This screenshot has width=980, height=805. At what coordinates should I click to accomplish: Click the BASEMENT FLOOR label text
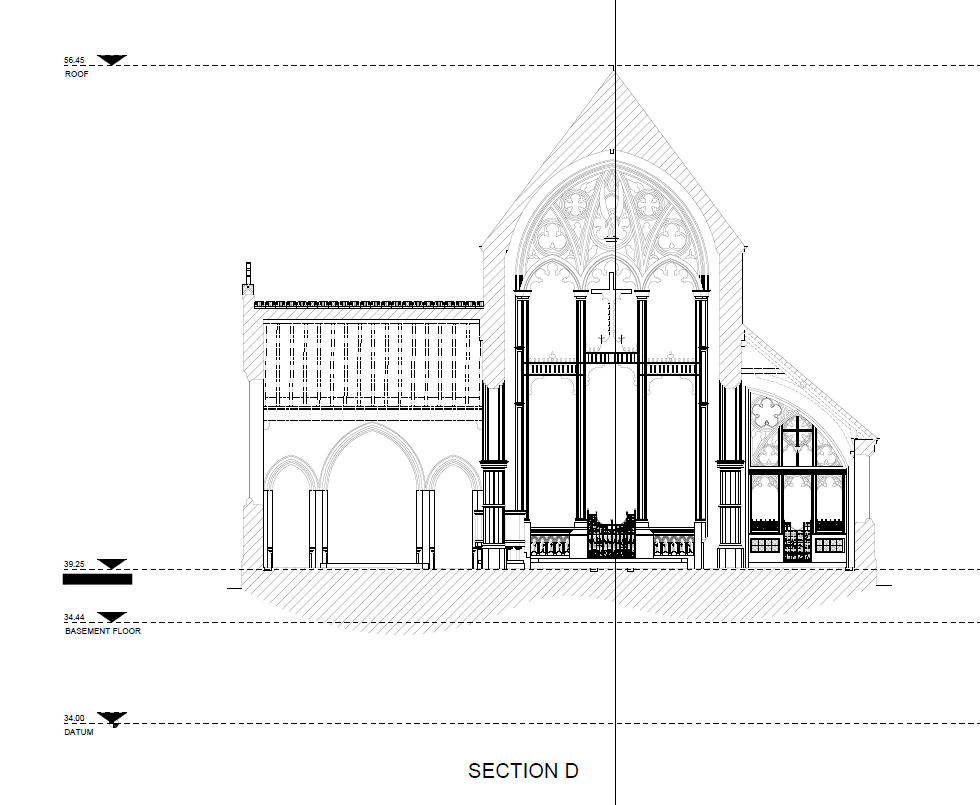(x=103, y=631)
